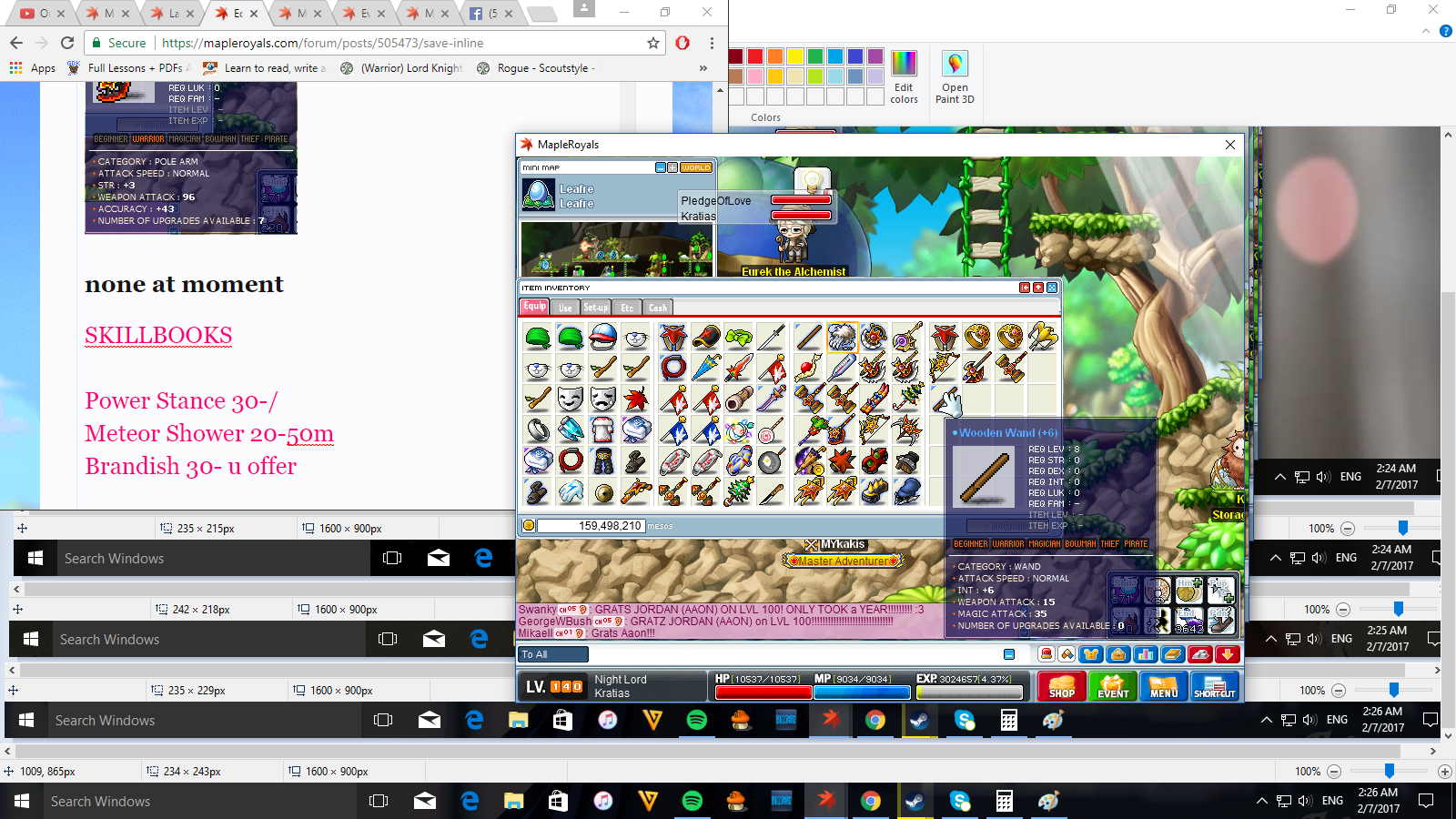Click Paint's bottom status bar zoom slider
This screenshot has height=819, width=1456.
click(x=1390, y=771)
